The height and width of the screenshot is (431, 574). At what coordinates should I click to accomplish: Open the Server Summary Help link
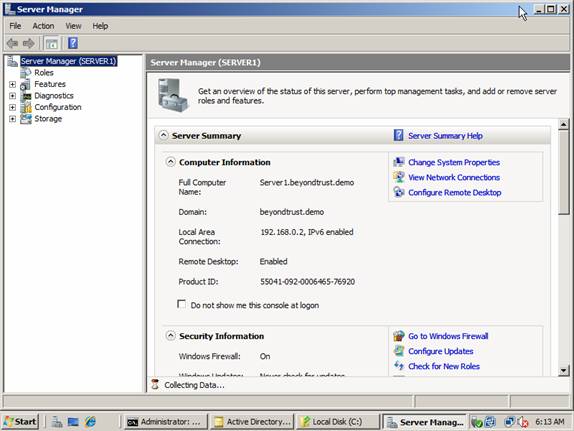[x=445, y=136]
